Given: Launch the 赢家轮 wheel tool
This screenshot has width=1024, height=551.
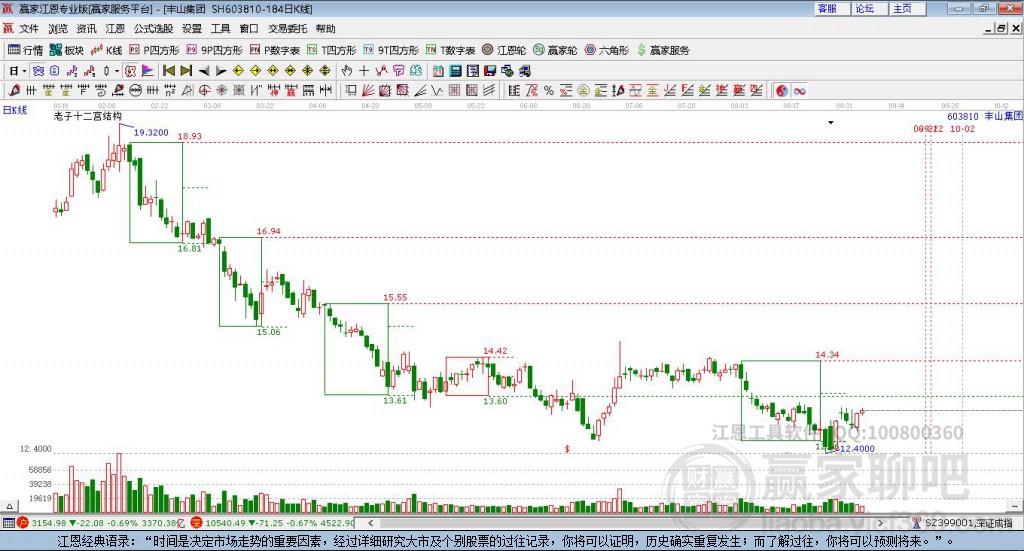Looking at the screenshot, I should click(x=555, y=50).
